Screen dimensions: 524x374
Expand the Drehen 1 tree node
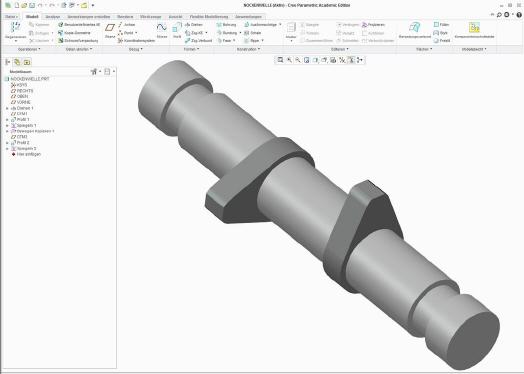tap(7, 108)
